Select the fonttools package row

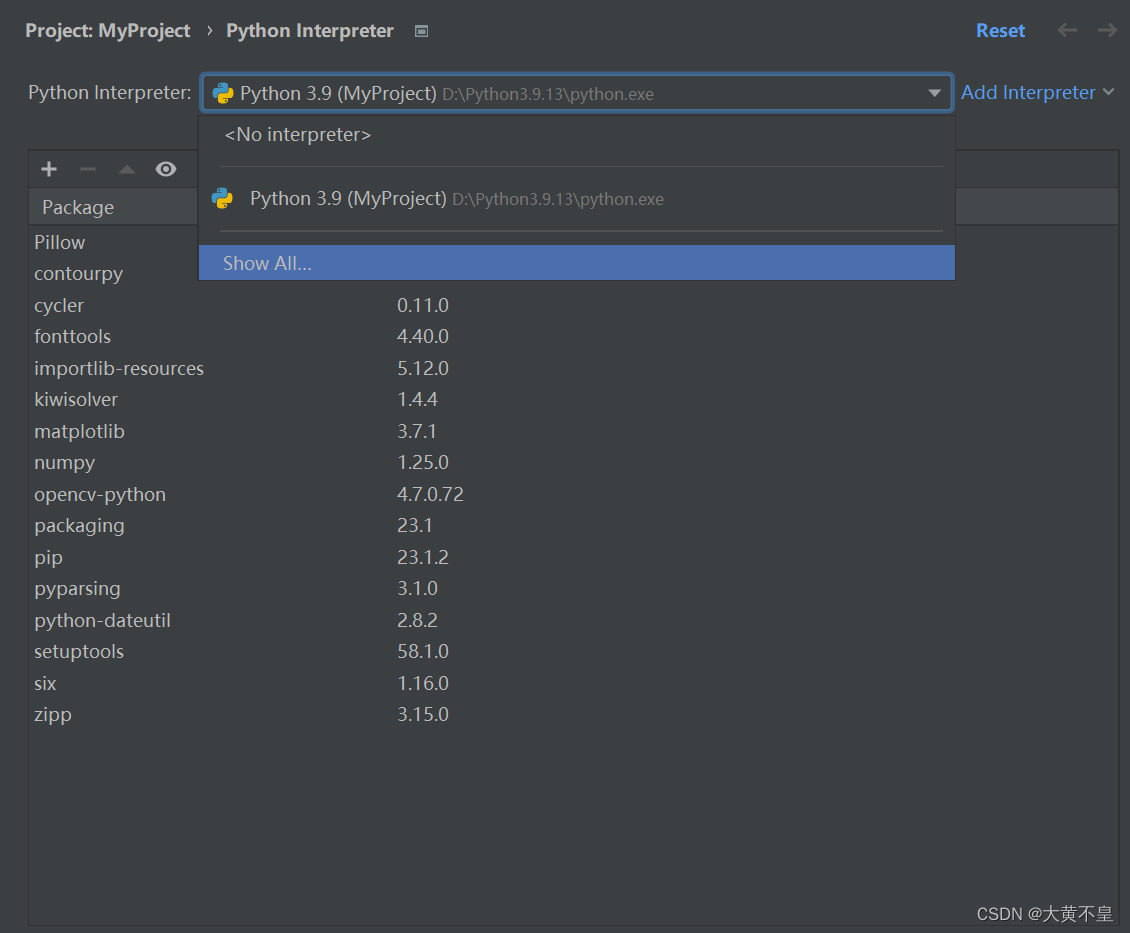[x=574, y=336]
